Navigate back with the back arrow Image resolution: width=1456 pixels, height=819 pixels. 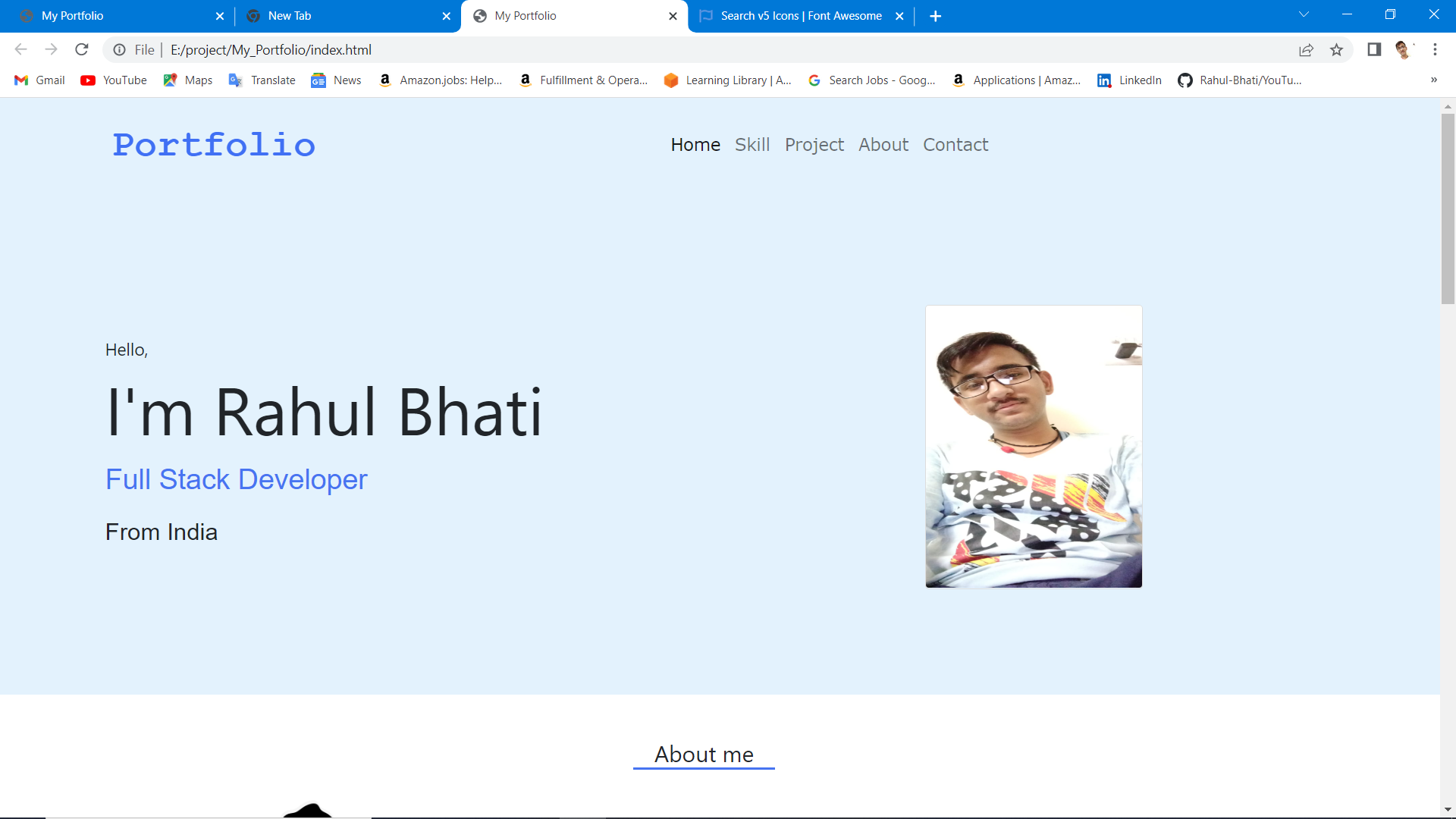[x=20, y=49]
